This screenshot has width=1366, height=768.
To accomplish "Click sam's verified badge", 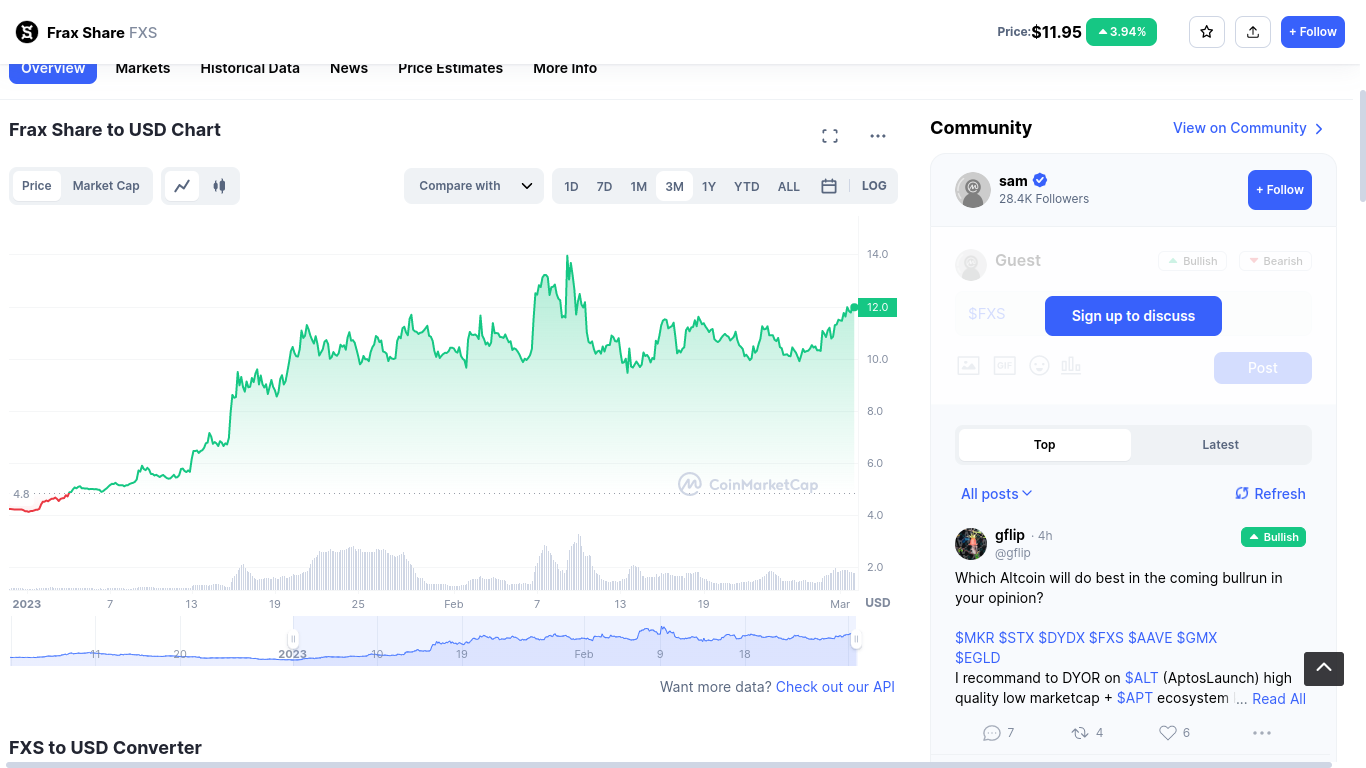I will (1040, 181).
